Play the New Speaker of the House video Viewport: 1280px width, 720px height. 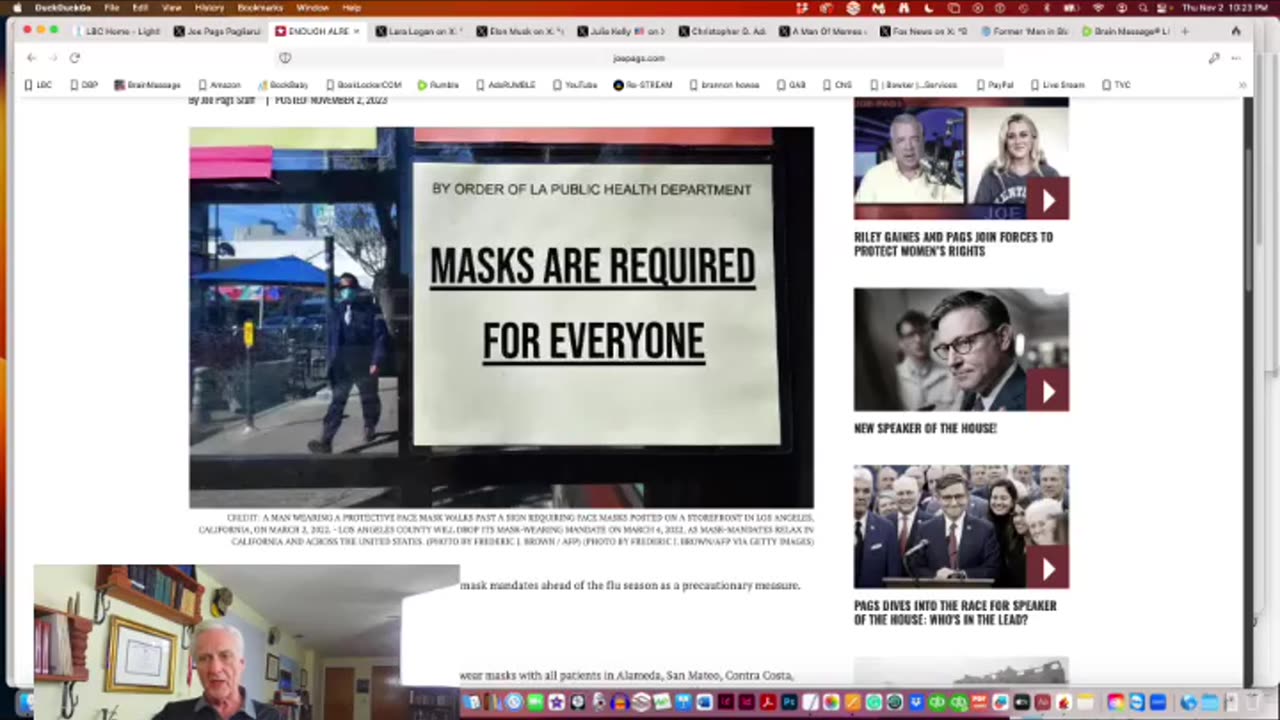1048,392
